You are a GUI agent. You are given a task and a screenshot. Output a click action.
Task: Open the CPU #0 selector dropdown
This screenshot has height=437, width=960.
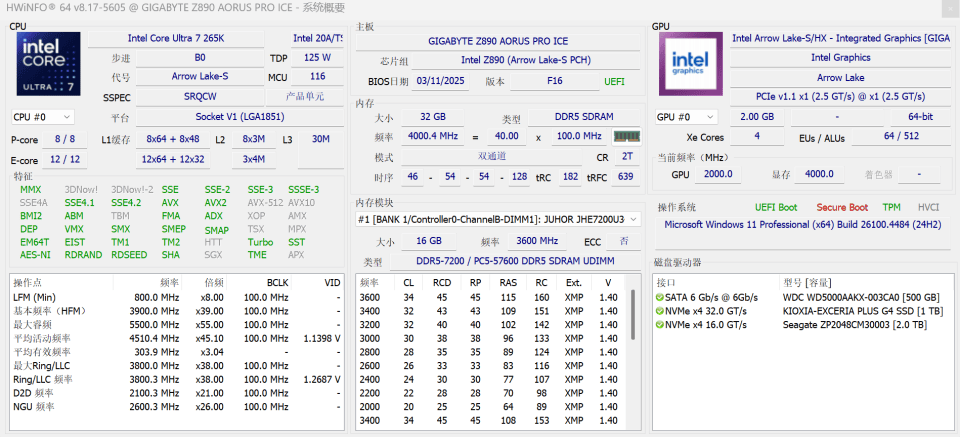[x=42, y=117]
